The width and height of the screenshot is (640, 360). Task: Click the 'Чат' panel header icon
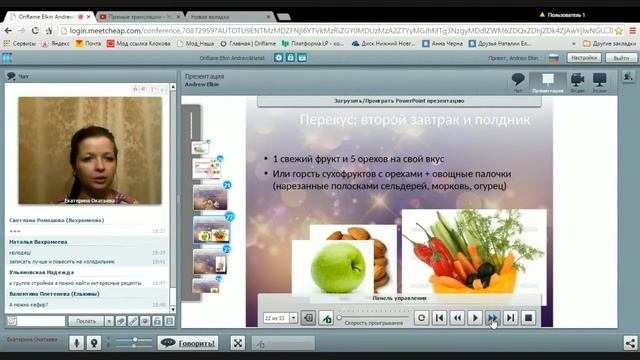click(x=11, y=76)
